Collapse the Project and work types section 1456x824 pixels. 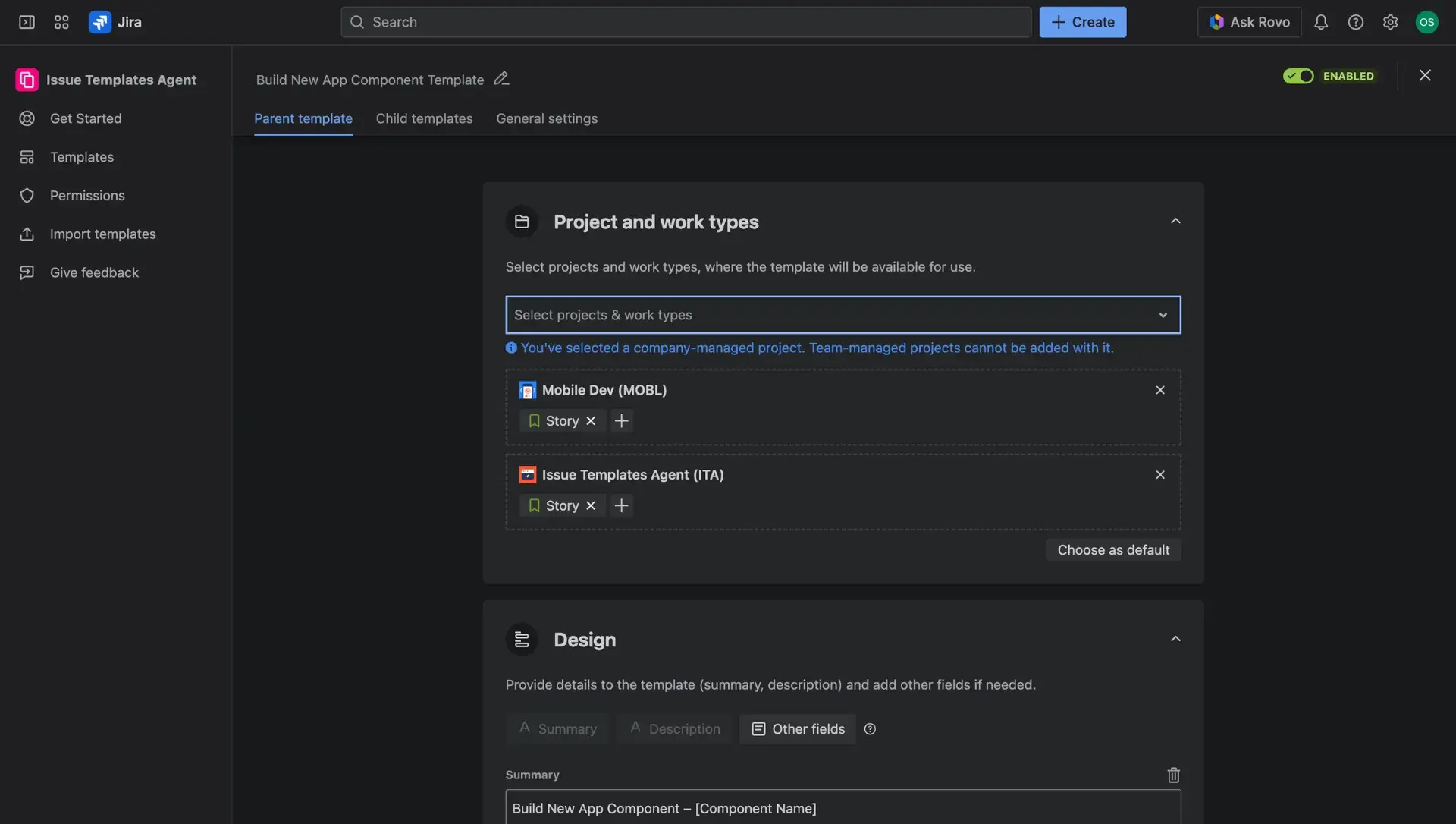(1175, 221)
